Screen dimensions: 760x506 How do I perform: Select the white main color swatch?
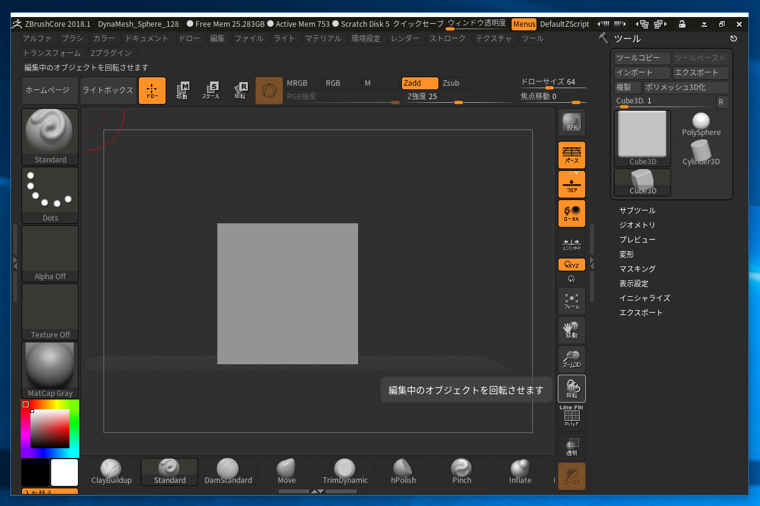tap(64, 473)
